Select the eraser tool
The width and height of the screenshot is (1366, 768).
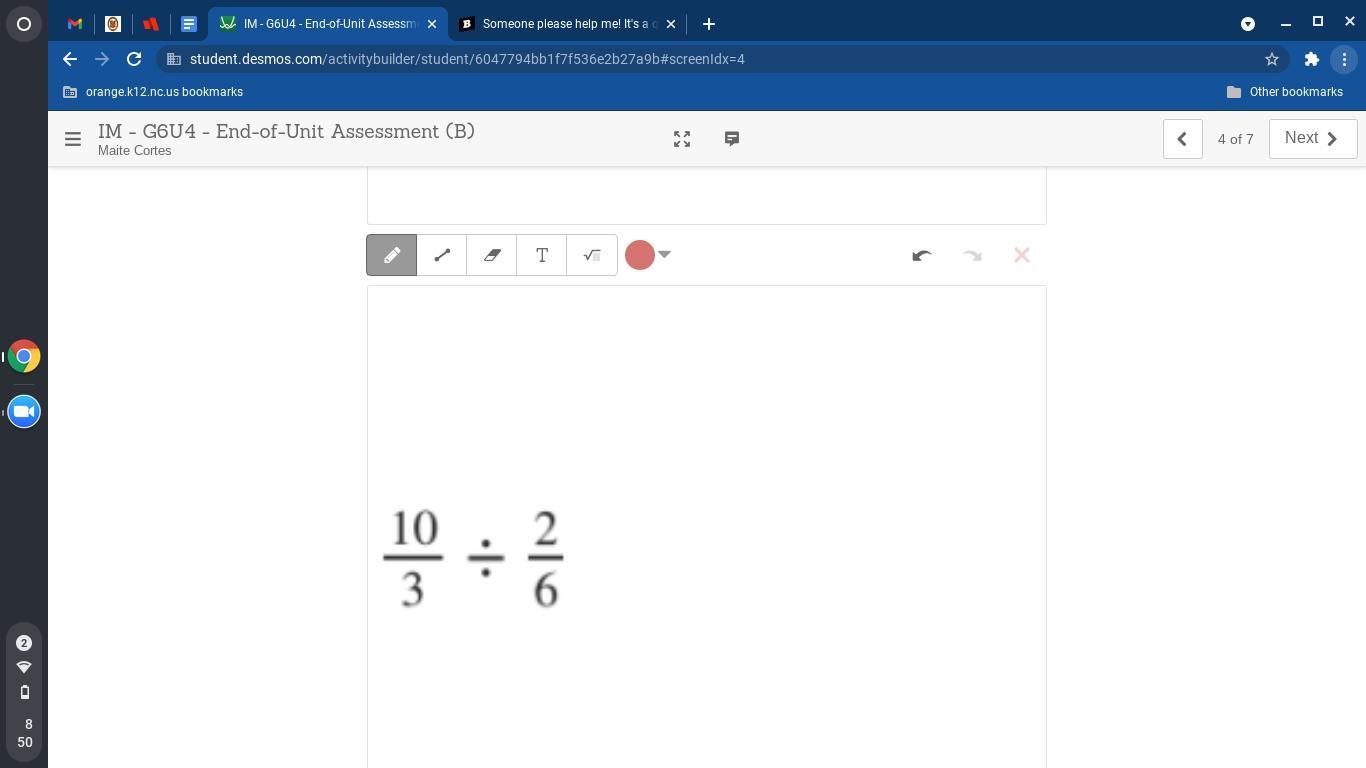click(x=492, y=255)
